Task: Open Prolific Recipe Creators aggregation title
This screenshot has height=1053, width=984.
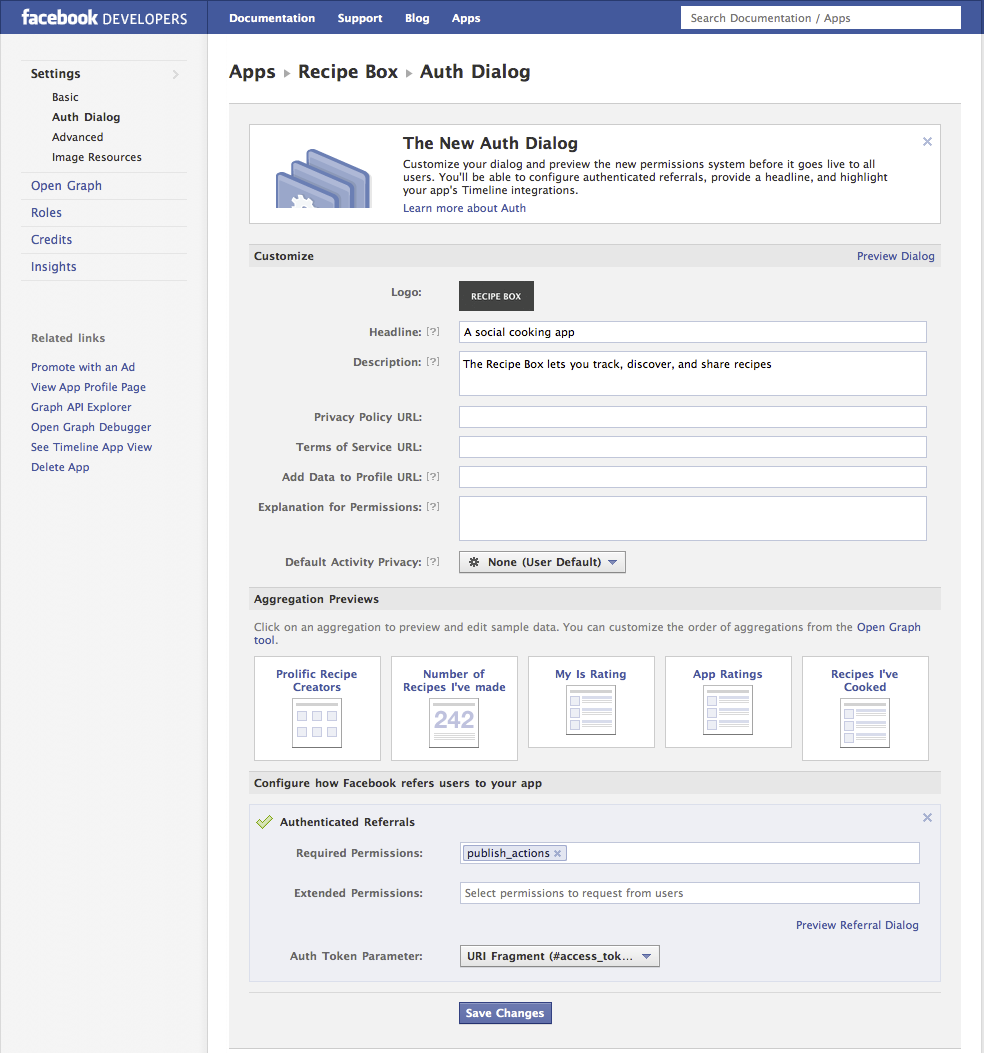Action: (x=317, y=680)
